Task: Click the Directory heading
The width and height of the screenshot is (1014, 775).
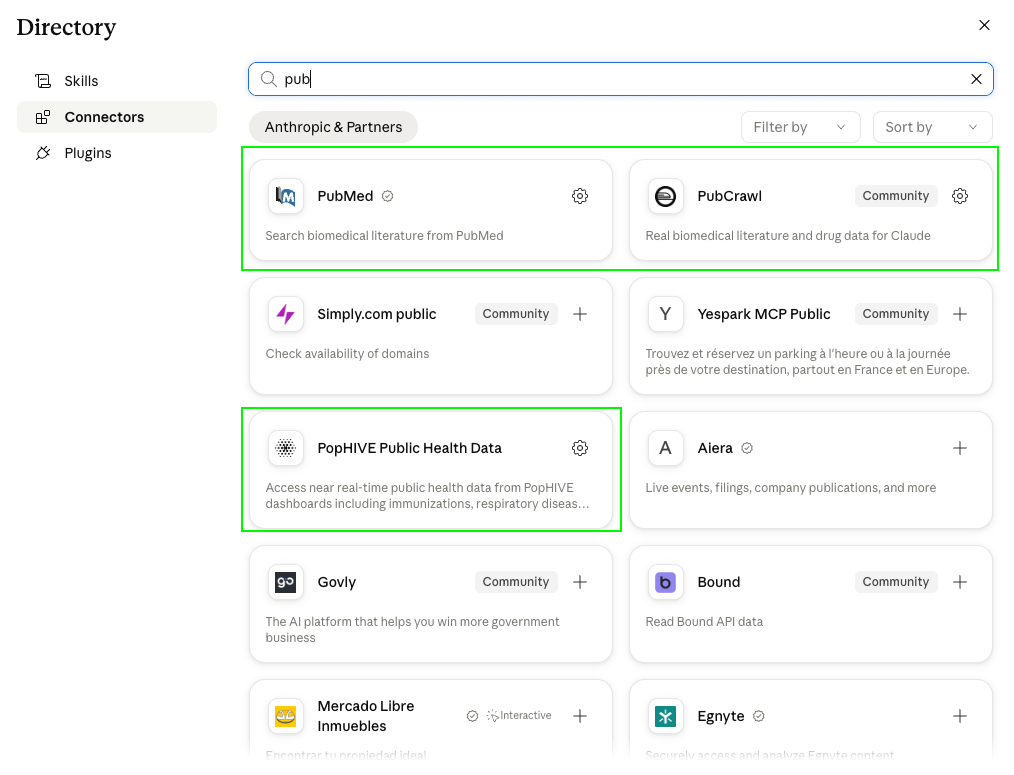Action: [x=66, y=27]
